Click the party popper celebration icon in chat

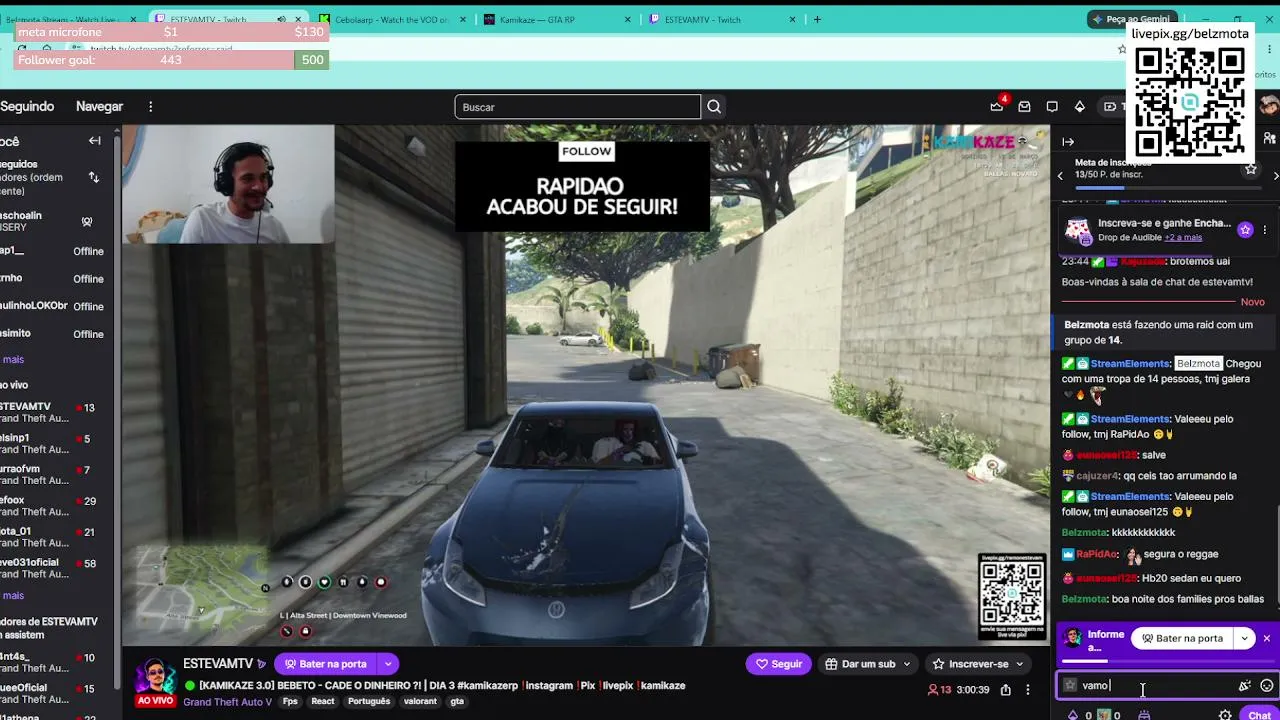(x=1245, y=686)
